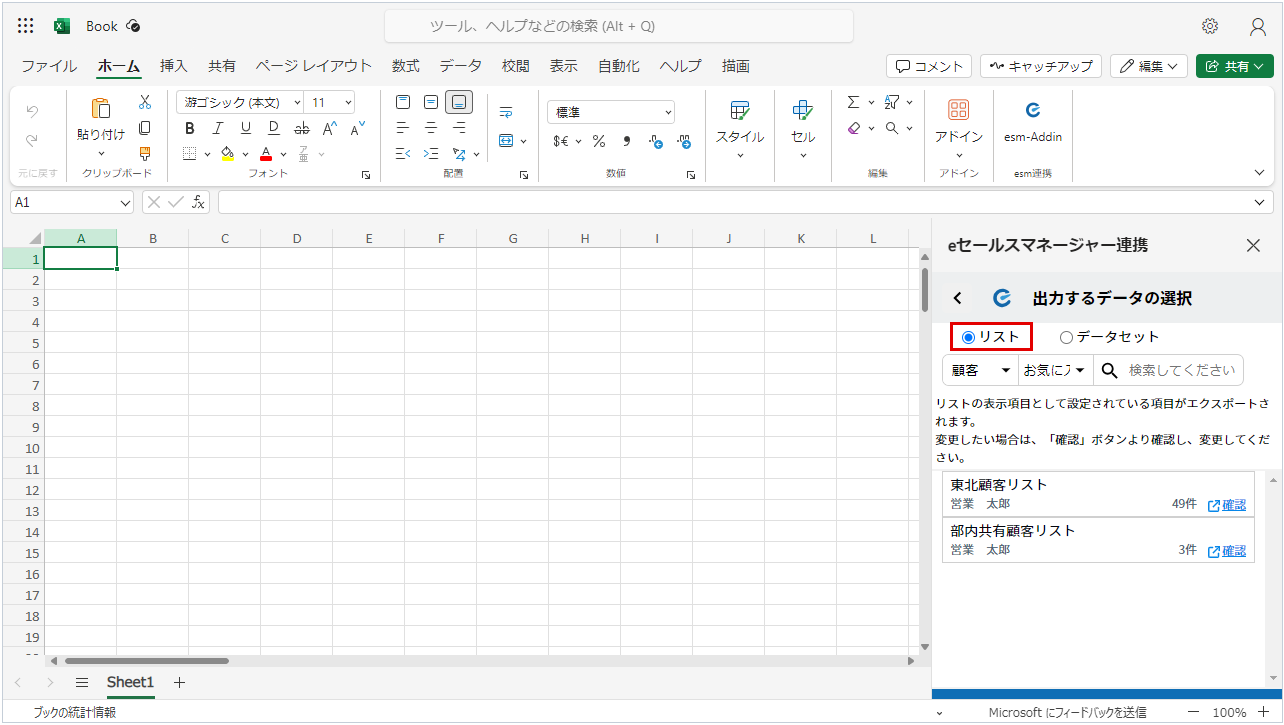Click the Decrease Indent icon
This screenshot has height=725, width=1284.
pyautogui.click(x=403, y=154)
